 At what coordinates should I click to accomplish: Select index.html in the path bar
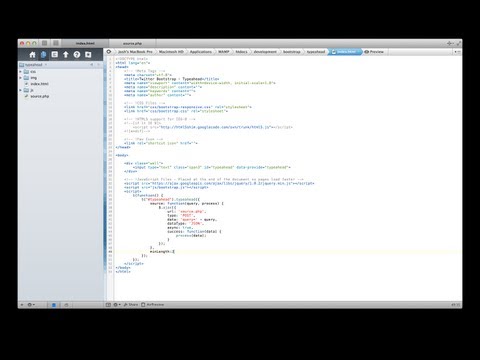pos(345,52)
